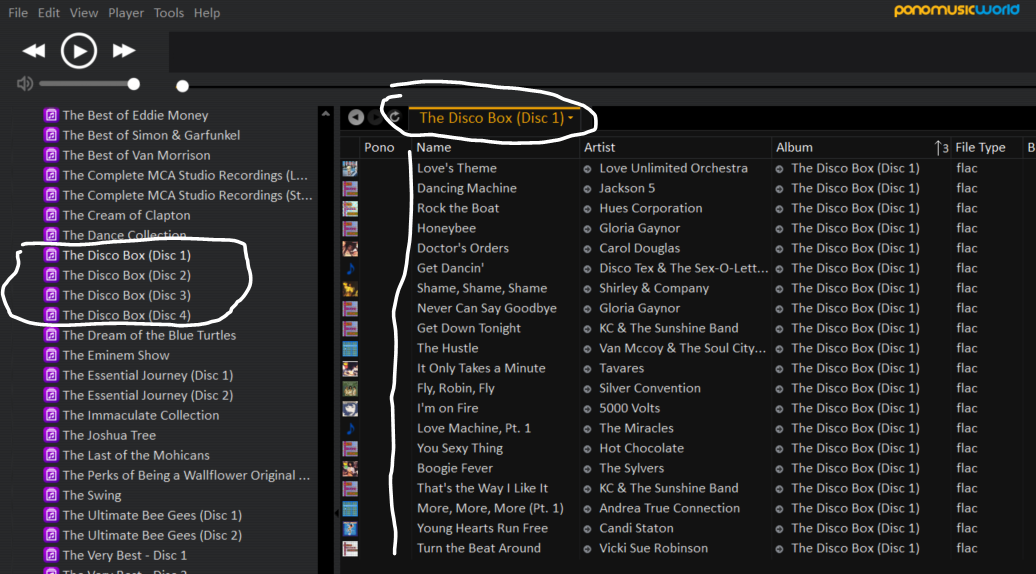Sort by the File Type column header
The image size is (1036, 574).
[x=980, y=147]
